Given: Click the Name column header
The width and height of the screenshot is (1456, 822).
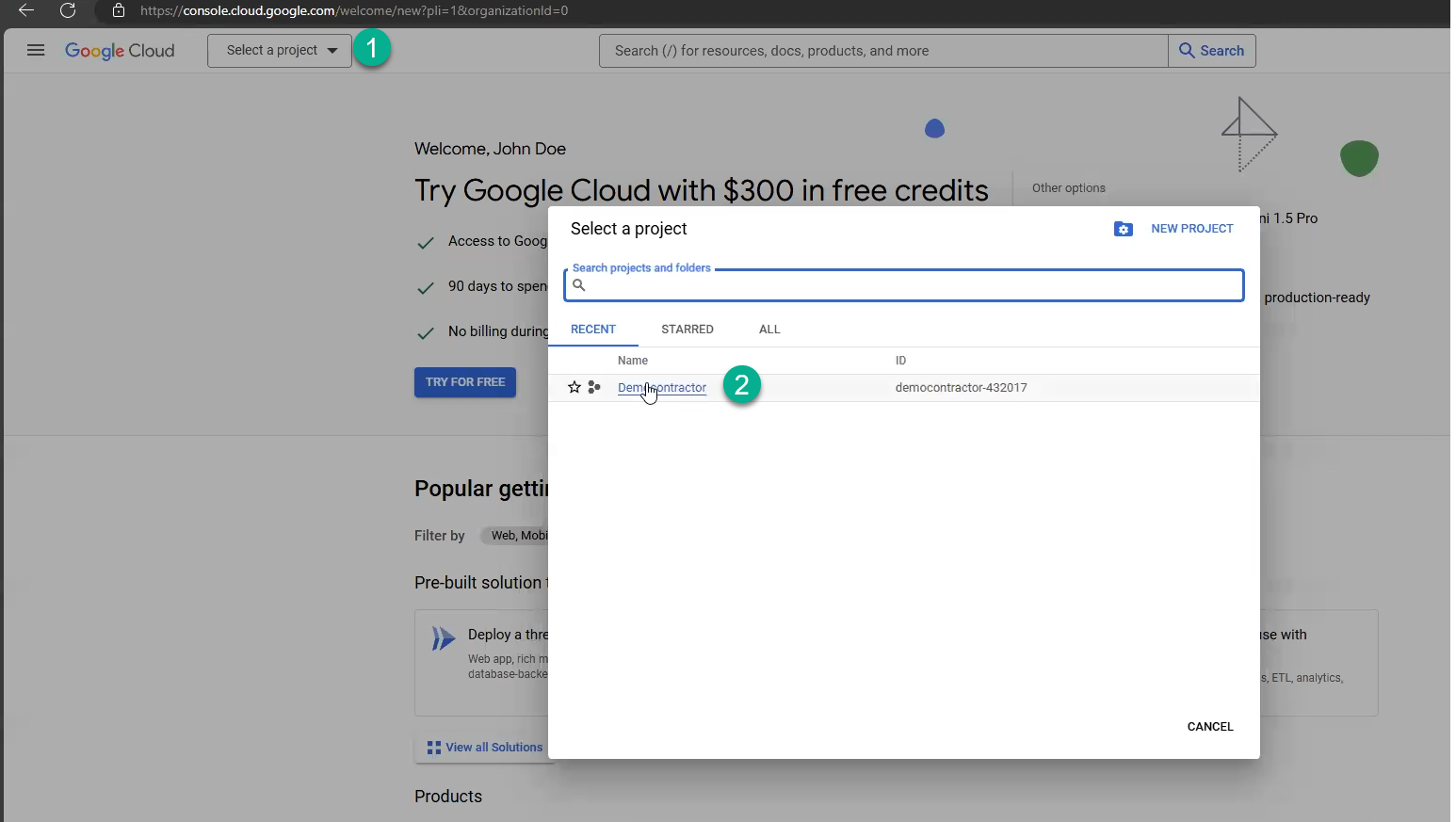Looking at the screenshot, I should tap(633, 361).
